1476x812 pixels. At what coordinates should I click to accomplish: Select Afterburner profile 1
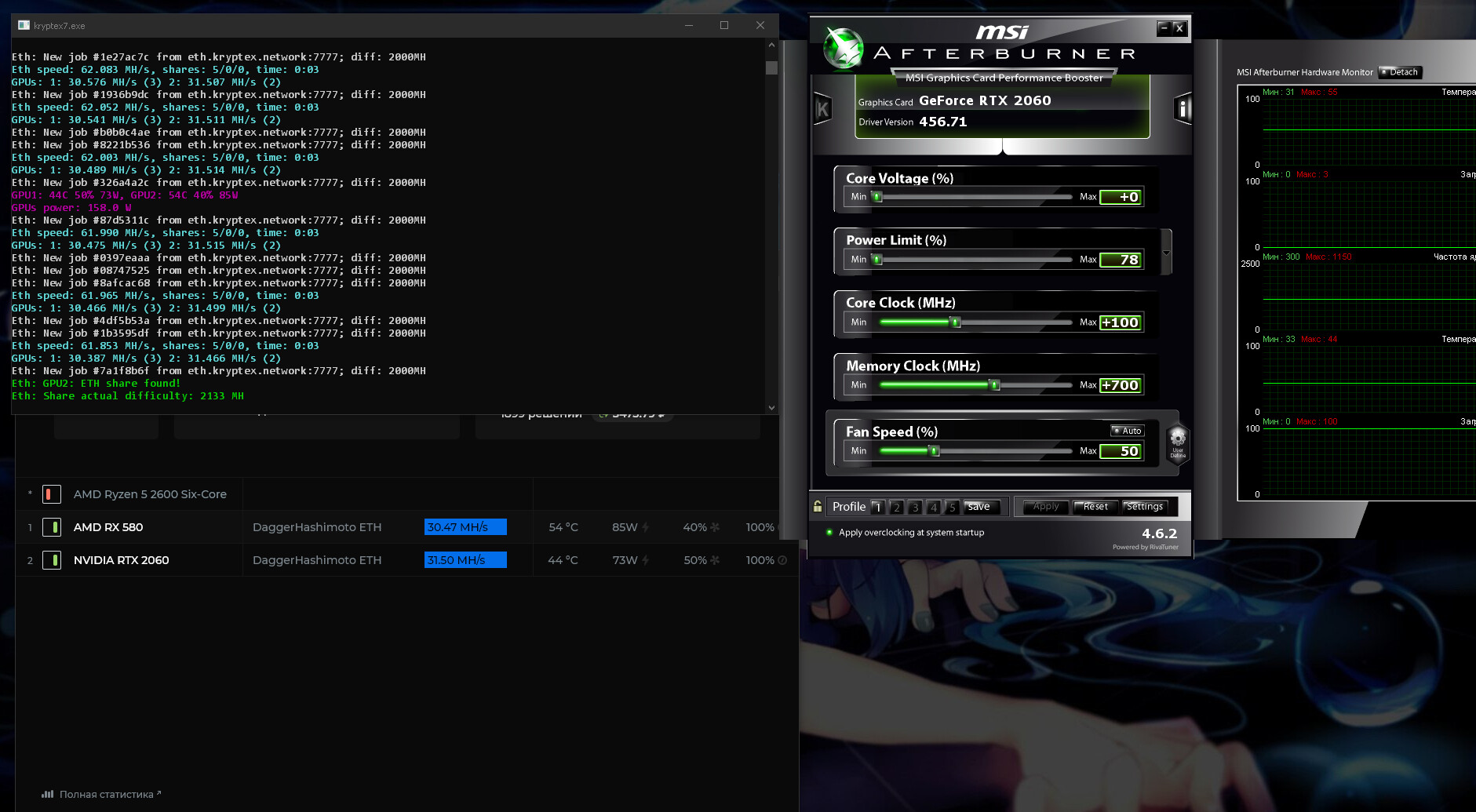pos(878,507)
